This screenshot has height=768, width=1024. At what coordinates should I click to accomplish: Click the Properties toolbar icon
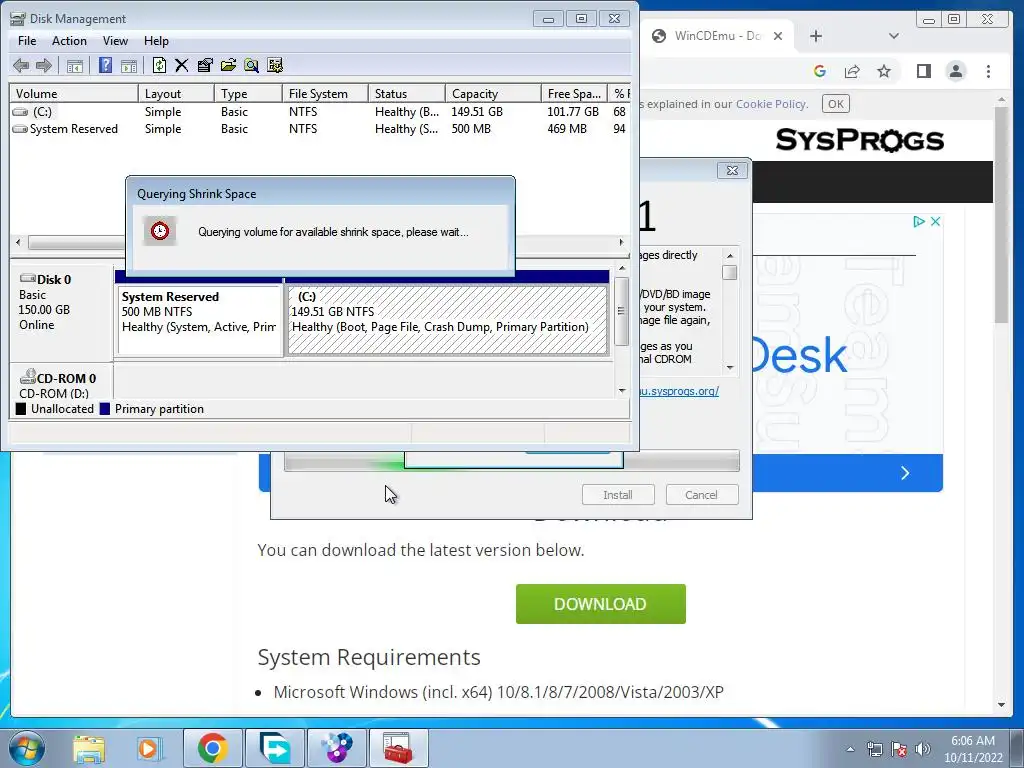(205, 65)
